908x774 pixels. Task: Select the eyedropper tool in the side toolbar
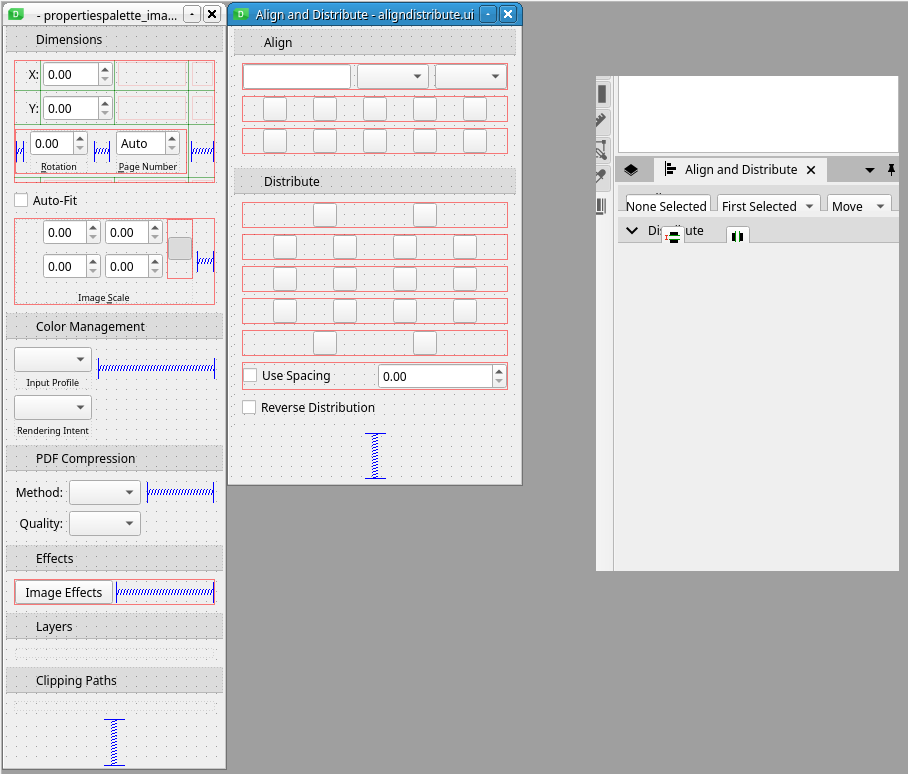point(602,177)
